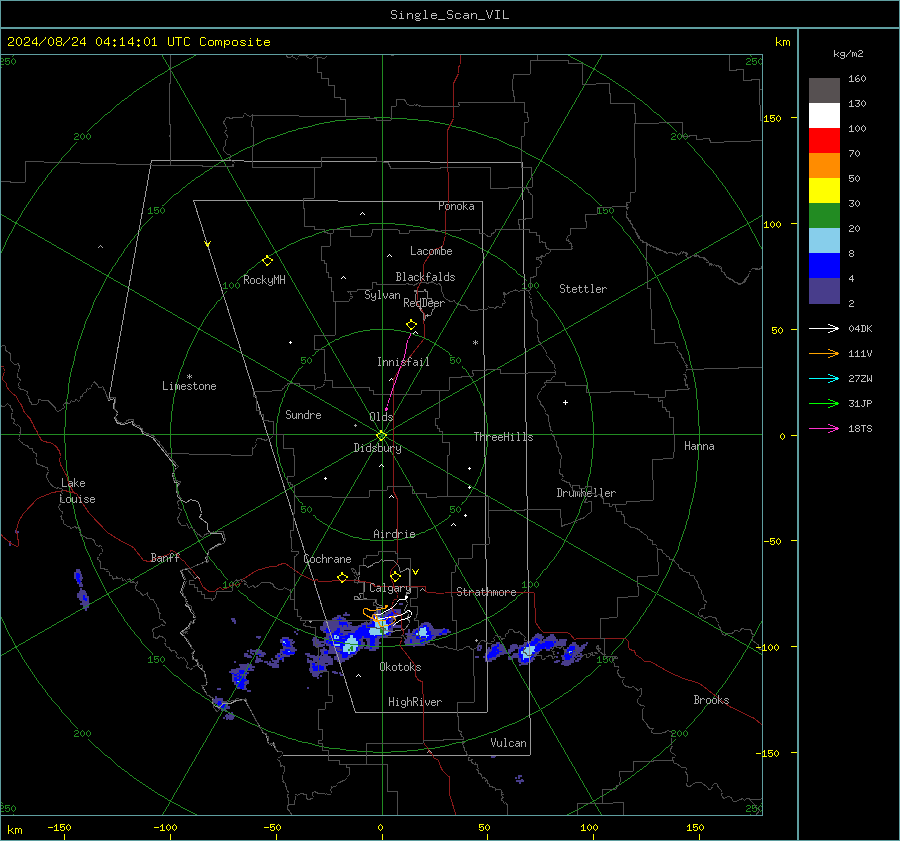The width and height of the screenshot is (900, 841).
Task: Click the Innisfail city label
Action: coord(403,362)
